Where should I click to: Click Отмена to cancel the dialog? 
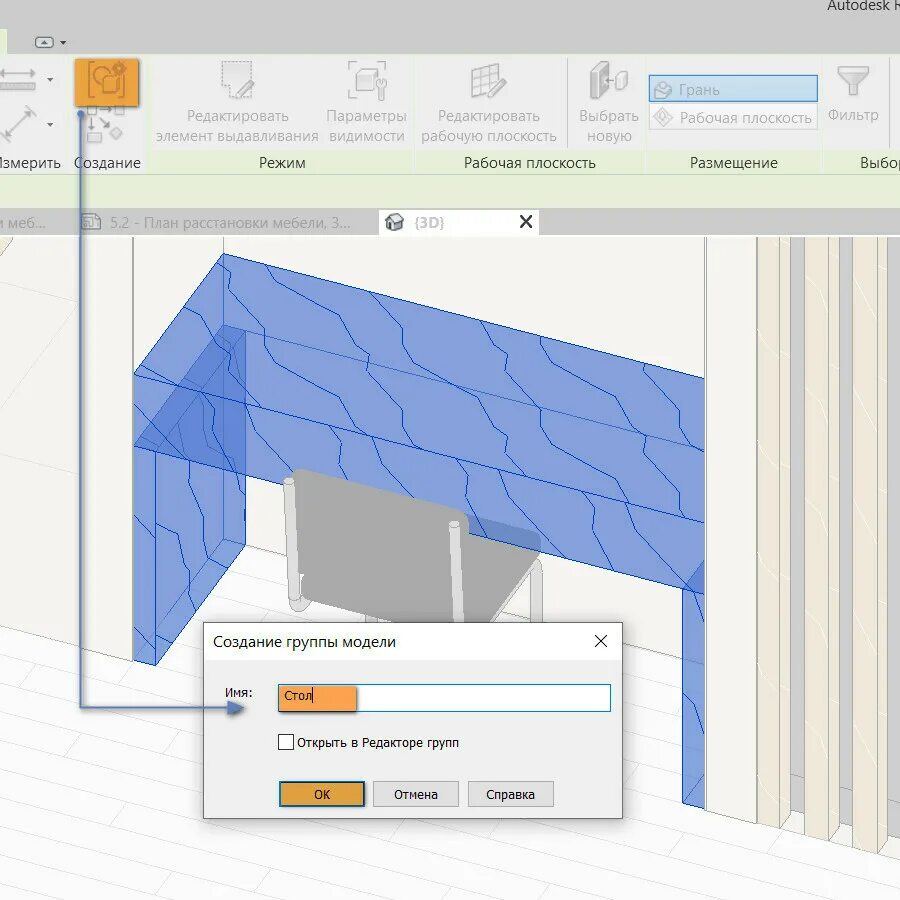coord(416,794)
